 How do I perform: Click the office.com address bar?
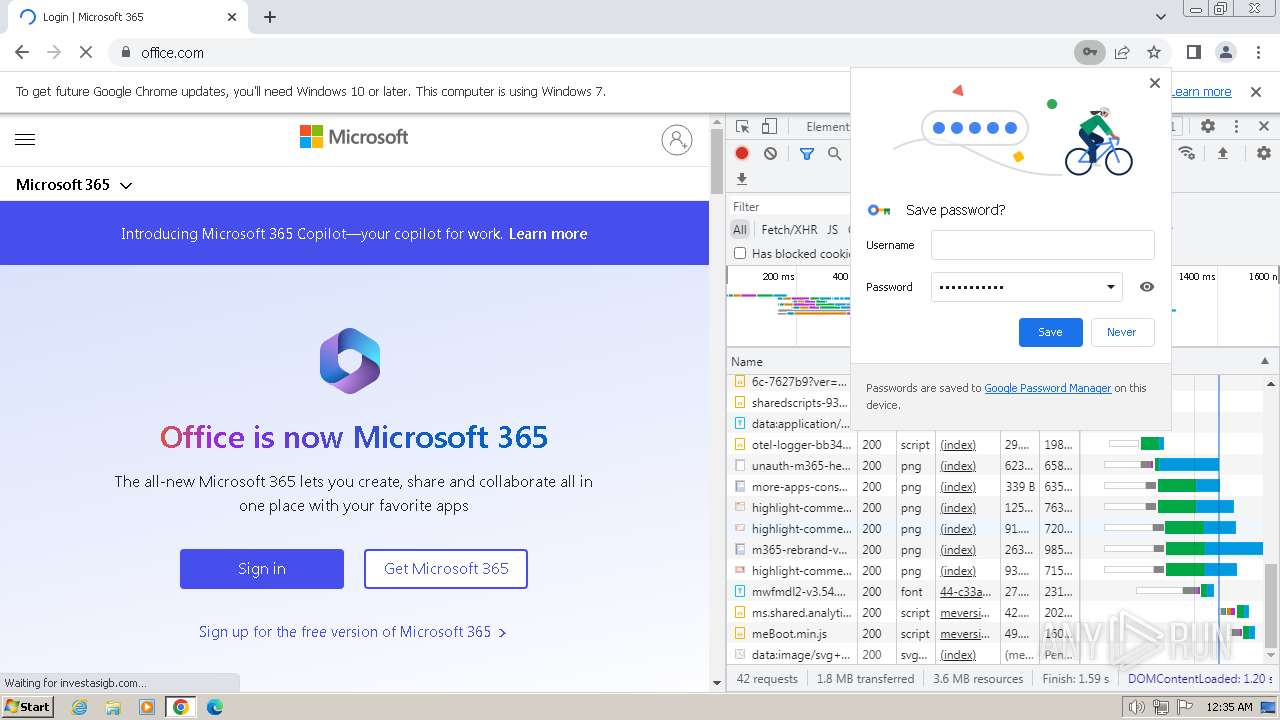click(590, 52)
